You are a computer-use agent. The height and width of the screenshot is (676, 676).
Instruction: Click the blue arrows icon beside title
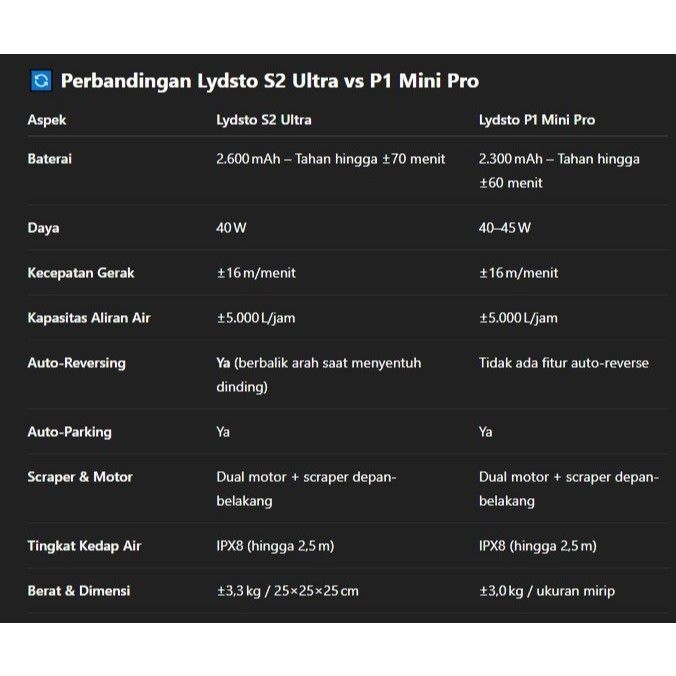(41, 81)
